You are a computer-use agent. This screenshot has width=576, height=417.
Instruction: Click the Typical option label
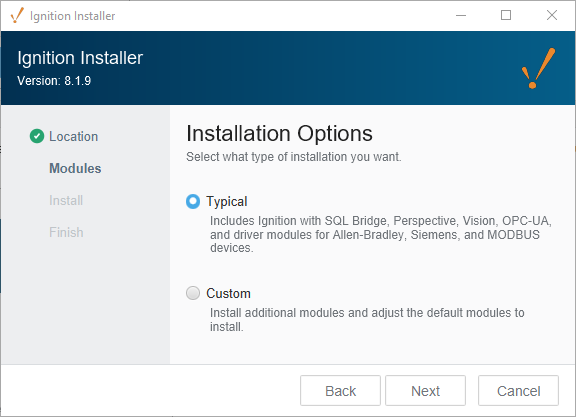227,201
